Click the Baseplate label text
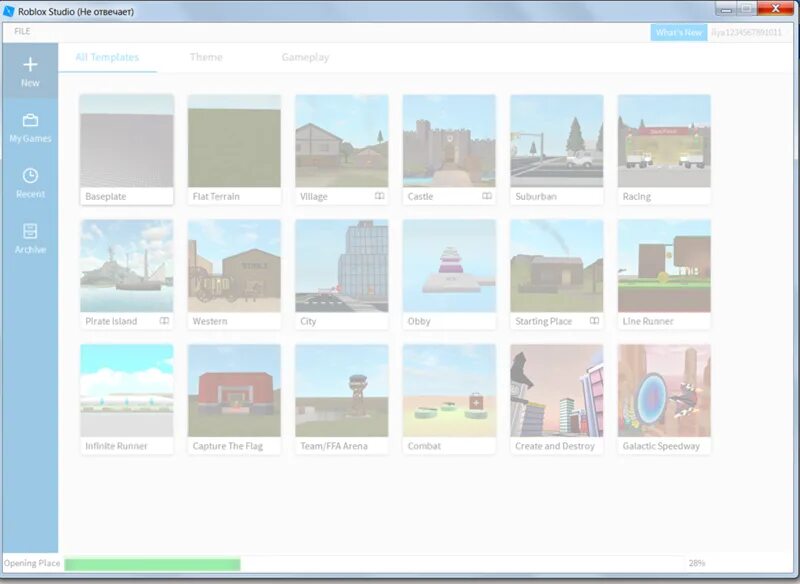 click(x=106, y=196)
